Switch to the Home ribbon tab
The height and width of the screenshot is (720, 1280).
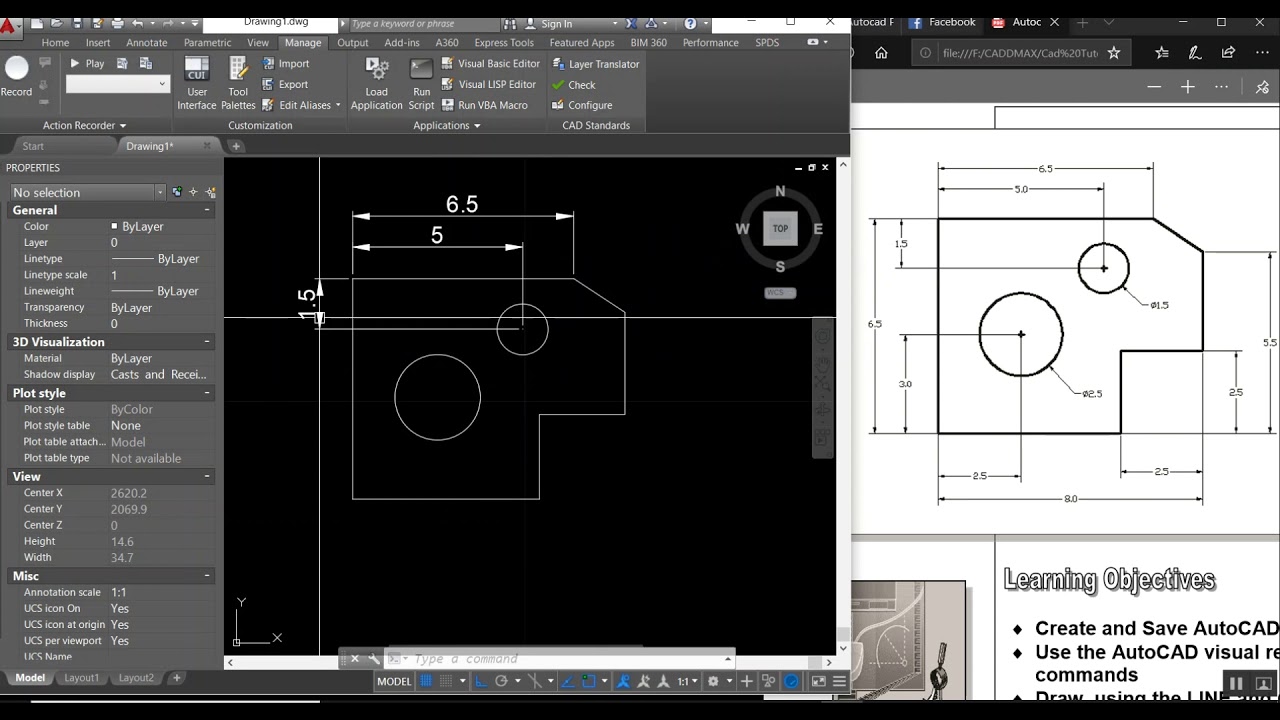point(55,42)
